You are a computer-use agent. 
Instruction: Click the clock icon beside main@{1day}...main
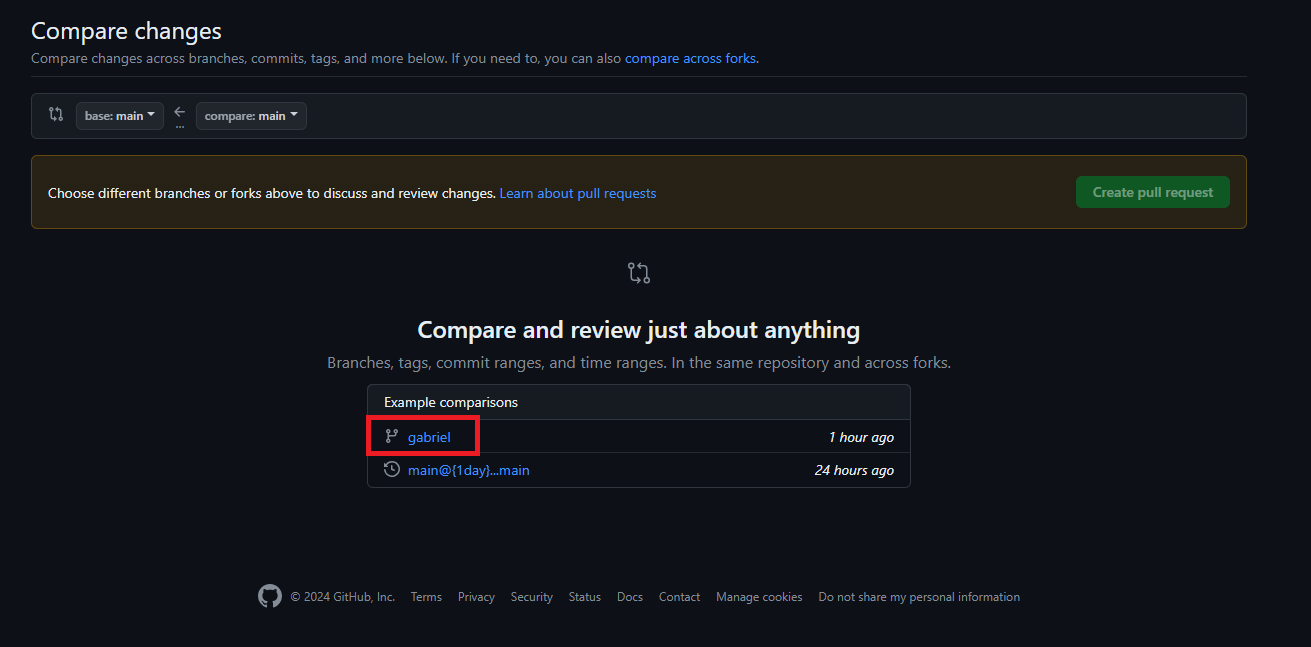392,470
